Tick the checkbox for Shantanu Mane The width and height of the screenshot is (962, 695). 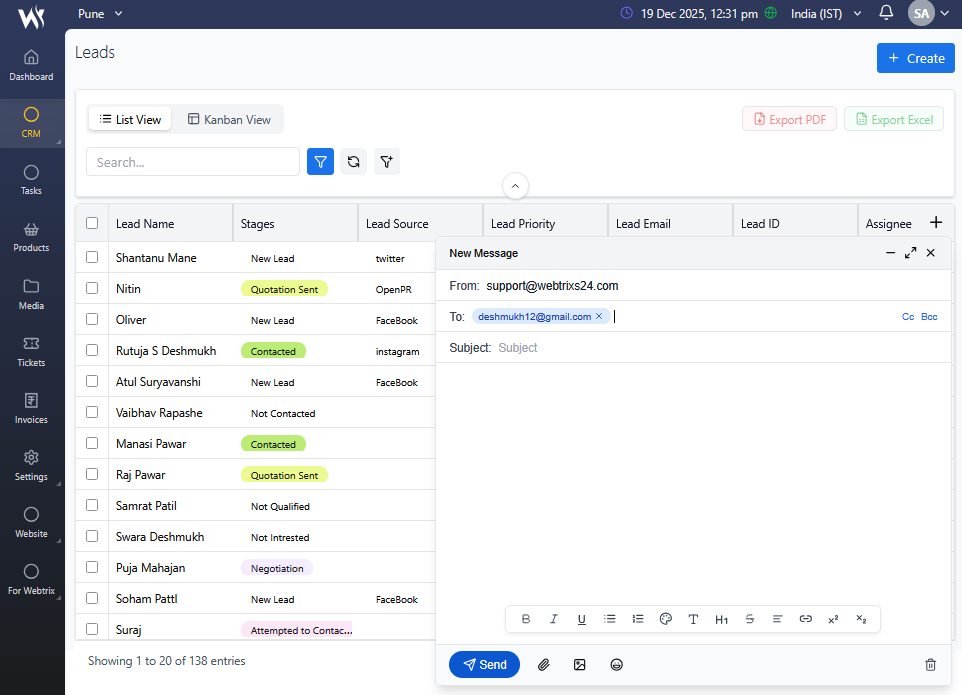[92, 258]
